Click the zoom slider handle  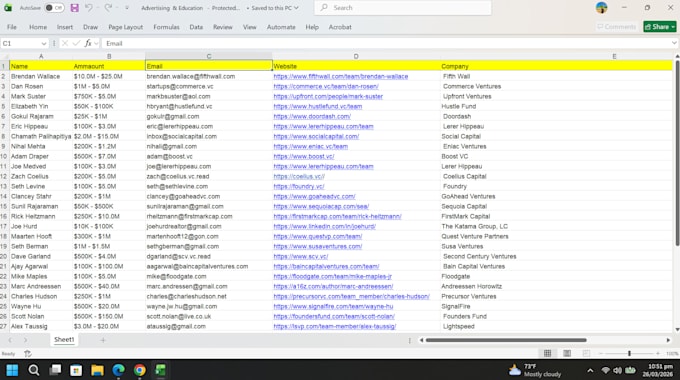(x=629, y=354)
